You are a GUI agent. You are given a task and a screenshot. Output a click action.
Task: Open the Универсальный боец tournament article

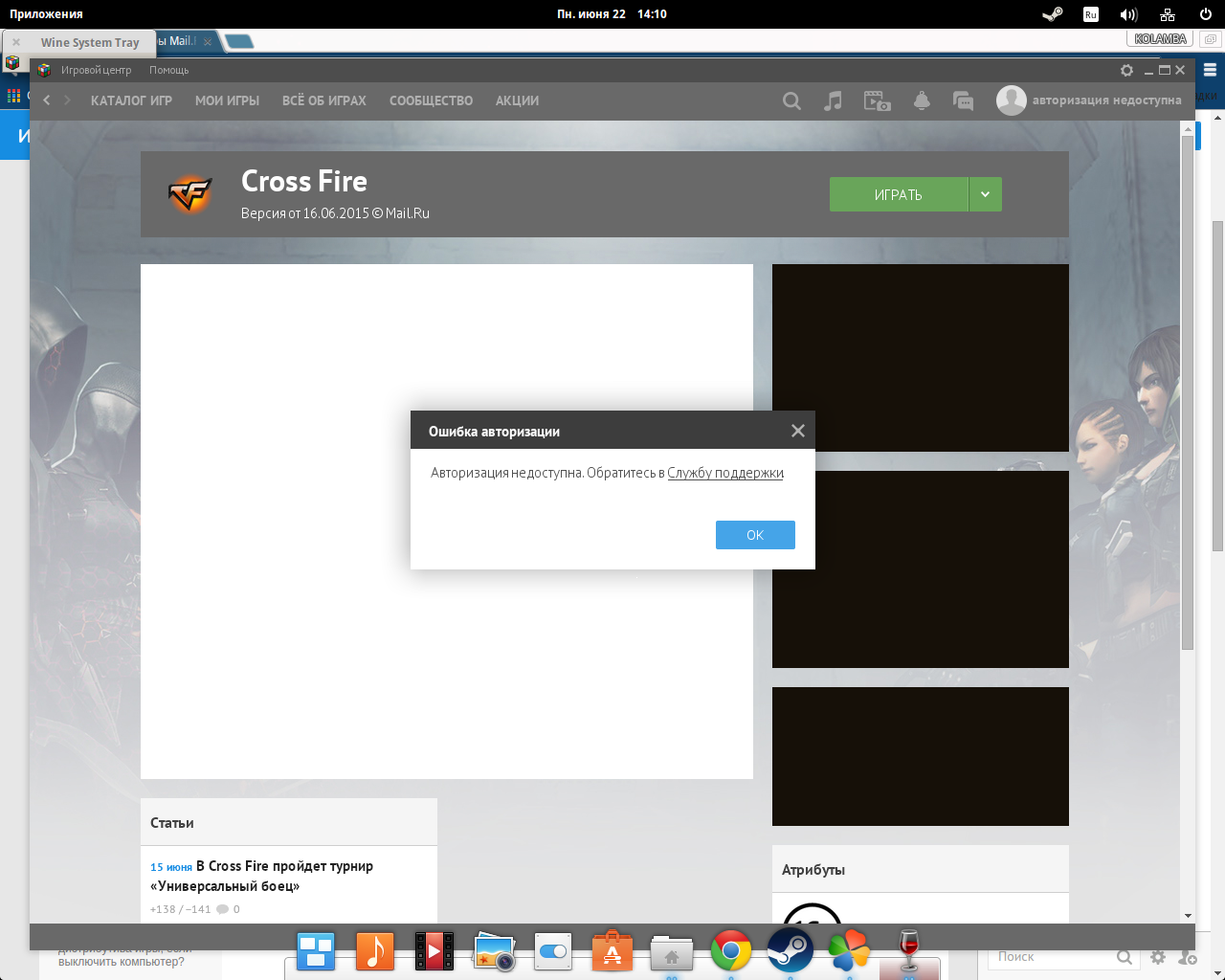coord(261,876)
